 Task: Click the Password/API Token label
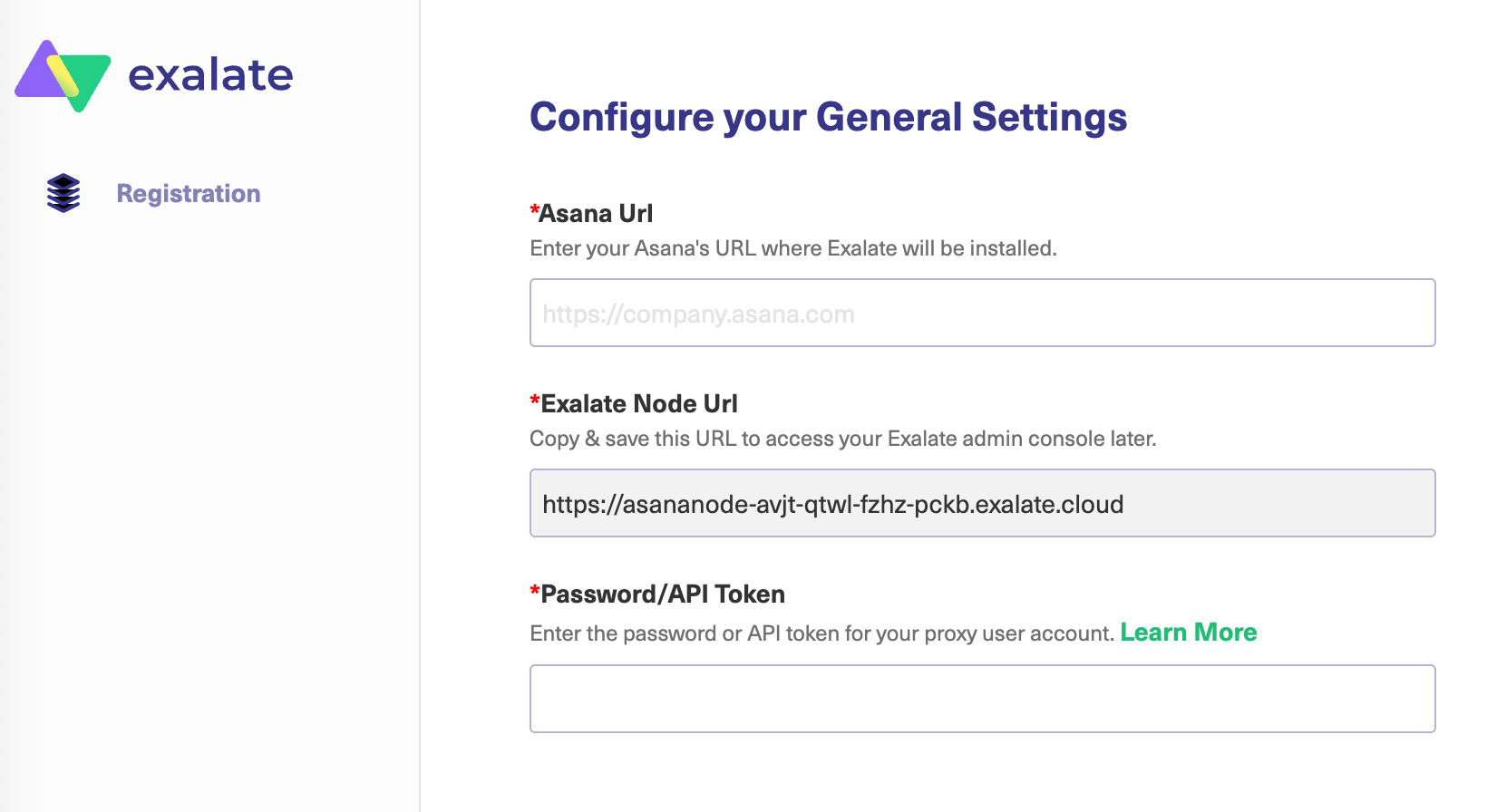pos(663,594)
